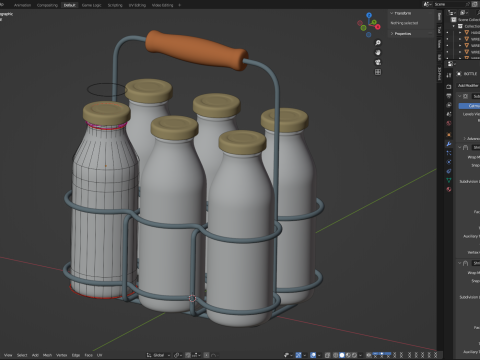Click the red X axis gizmo ball

tap(378, 27)
